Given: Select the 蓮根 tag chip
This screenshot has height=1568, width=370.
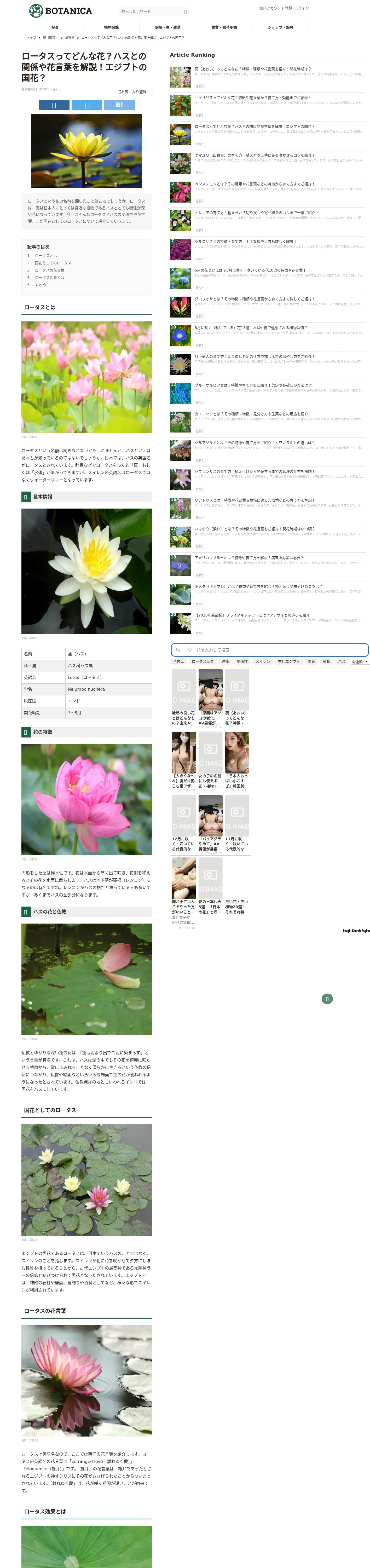Looking at the screenshot, I should click(327, 661).
